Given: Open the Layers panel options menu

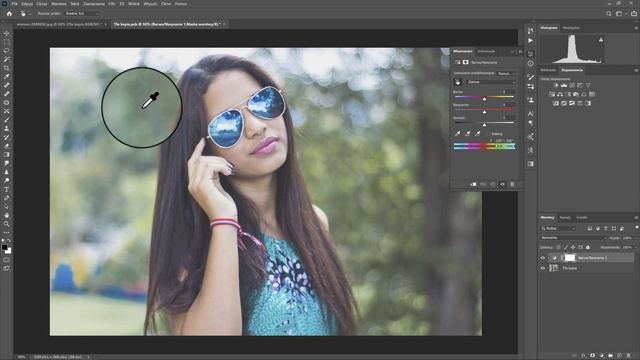Looking at the screenshot, I should pos(636,218).
